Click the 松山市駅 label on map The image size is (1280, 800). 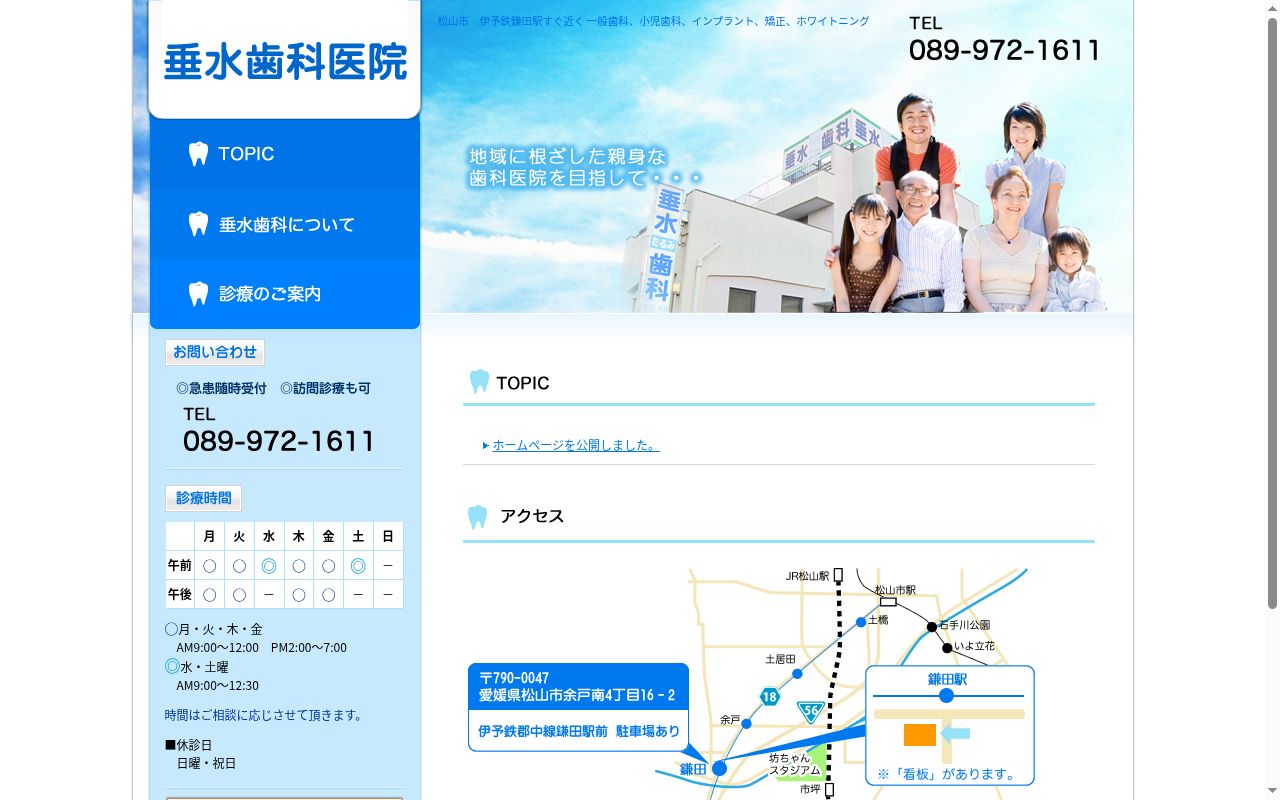click(x=896, y=590)
